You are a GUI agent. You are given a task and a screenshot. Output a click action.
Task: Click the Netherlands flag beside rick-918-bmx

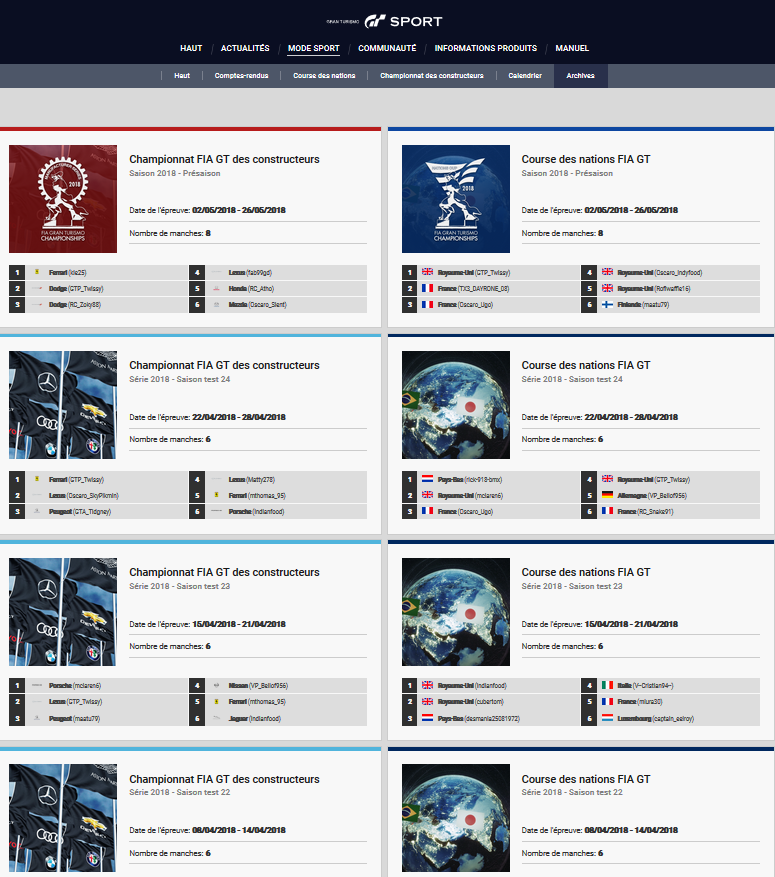point(427,479)
